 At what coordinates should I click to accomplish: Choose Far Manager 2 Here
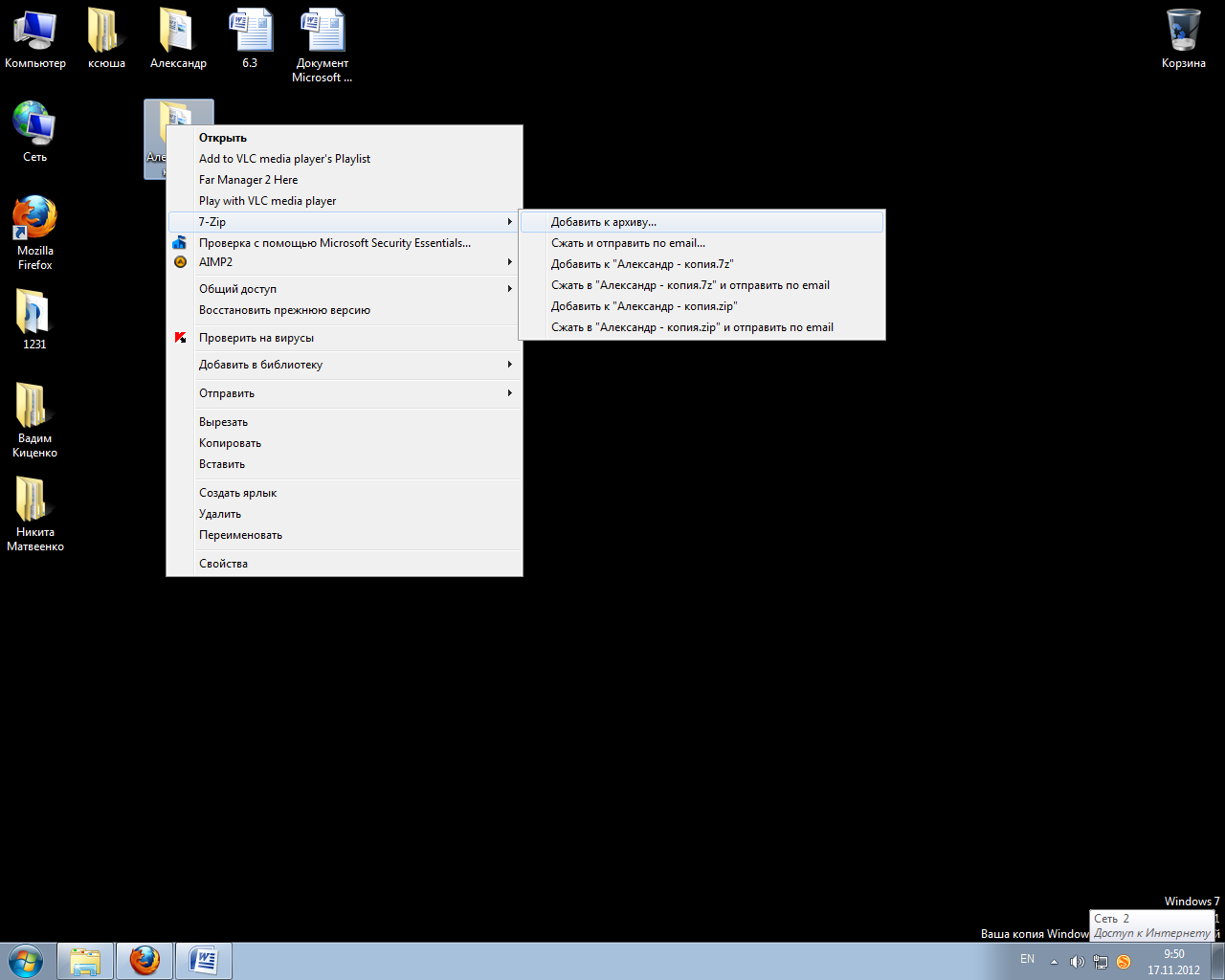tap(345, 180)
